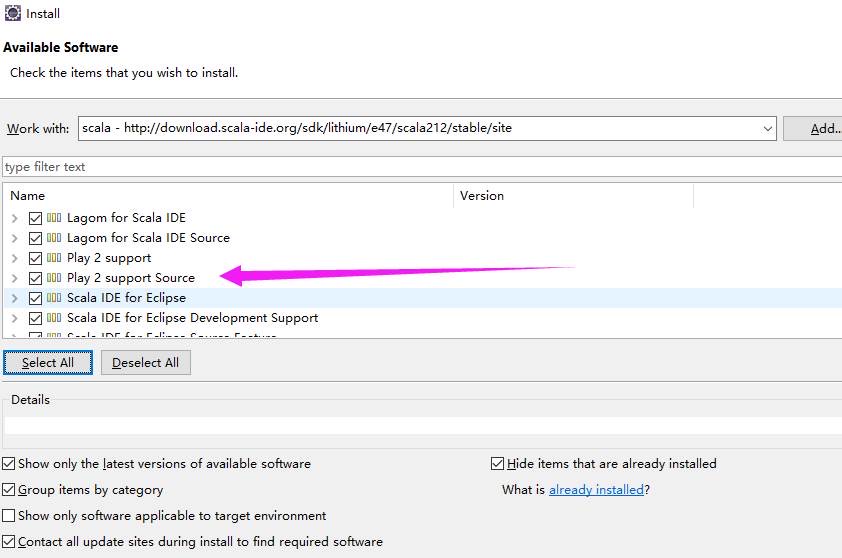The height and width of the screenshot is (558, 842).
Task: Click the Play 2 support category icon
Action: point(54,258)
